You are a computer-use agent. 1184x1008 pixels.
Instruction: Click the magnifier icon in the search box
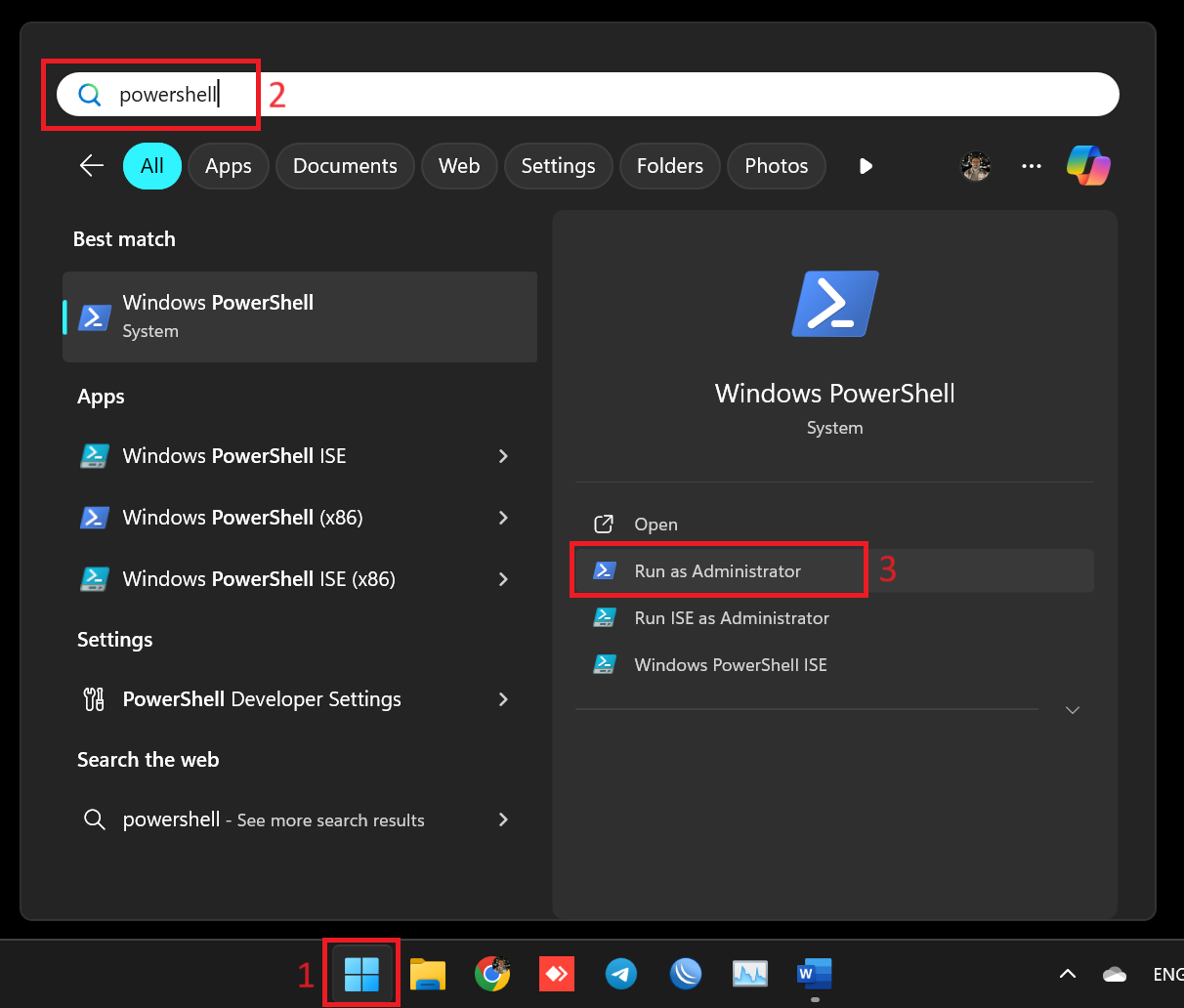(x=90, y=95)
